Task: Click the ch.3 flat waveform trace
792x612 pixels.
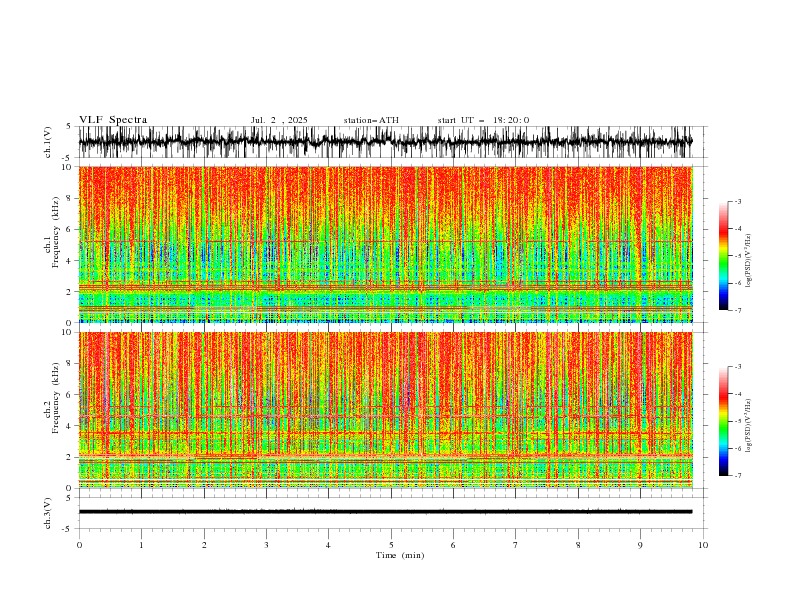Action: [x=385, y=512]
